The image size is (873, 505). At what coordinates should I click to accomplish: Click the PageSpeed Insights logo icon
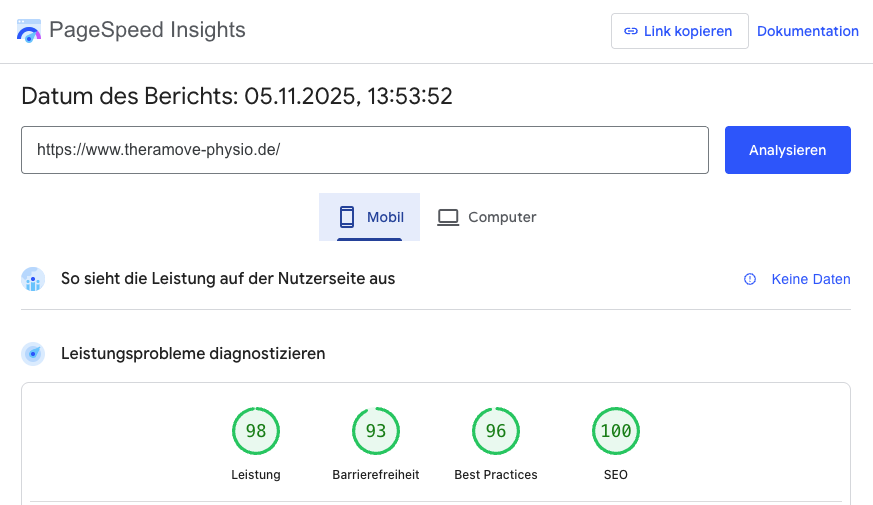click(29, 31)
